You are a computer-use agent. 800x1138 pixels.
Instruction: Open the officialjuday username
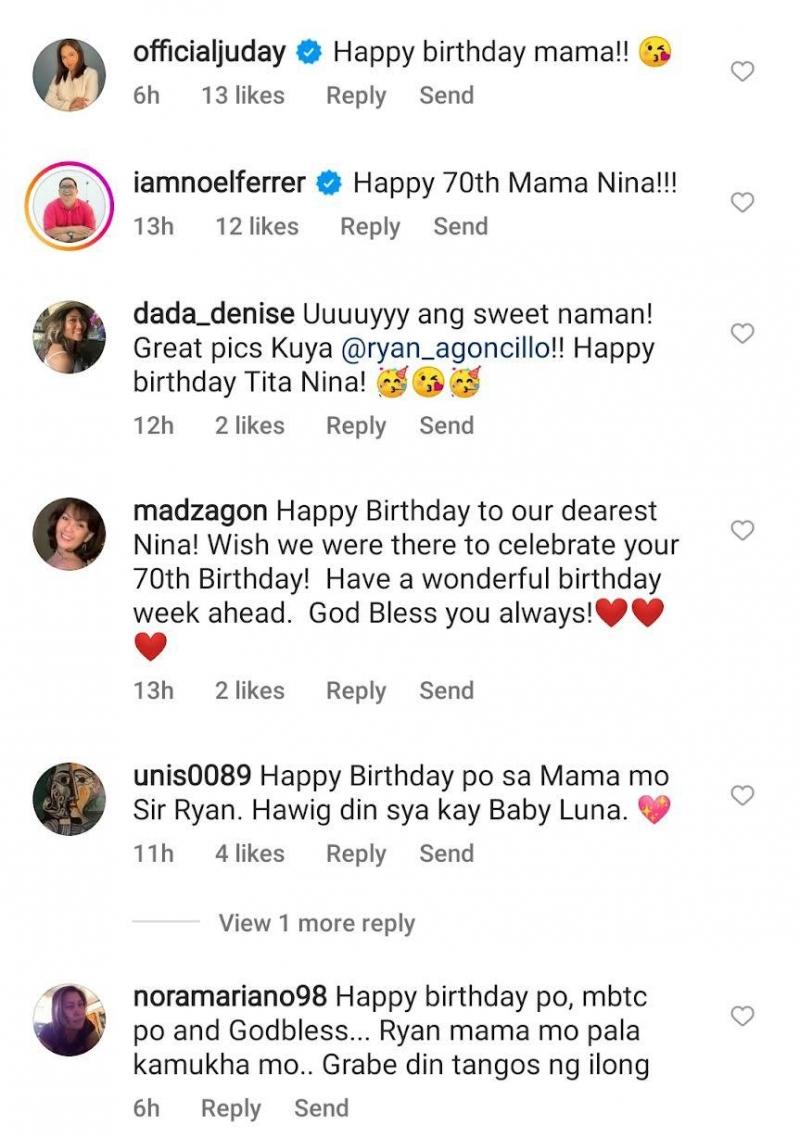coord(210,52)
